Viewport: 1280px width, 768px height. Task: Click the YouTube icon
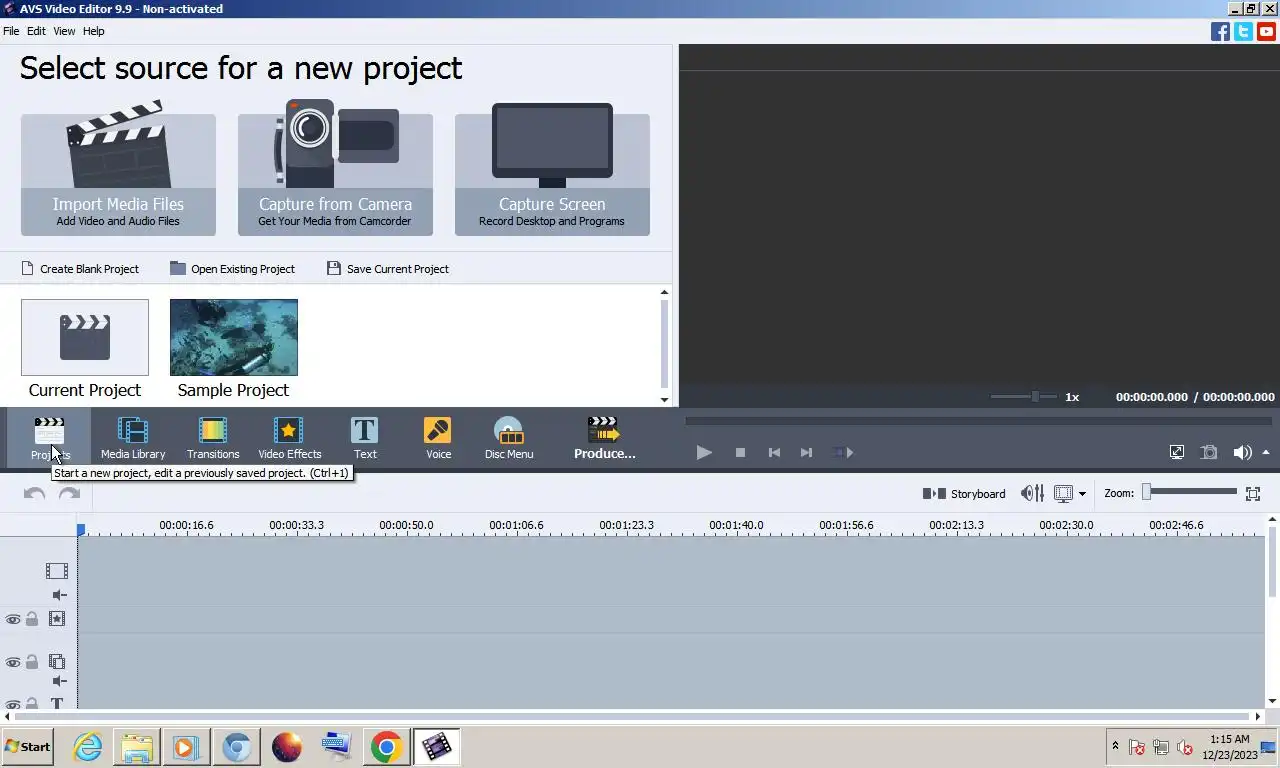click(x=1266, y=31)
